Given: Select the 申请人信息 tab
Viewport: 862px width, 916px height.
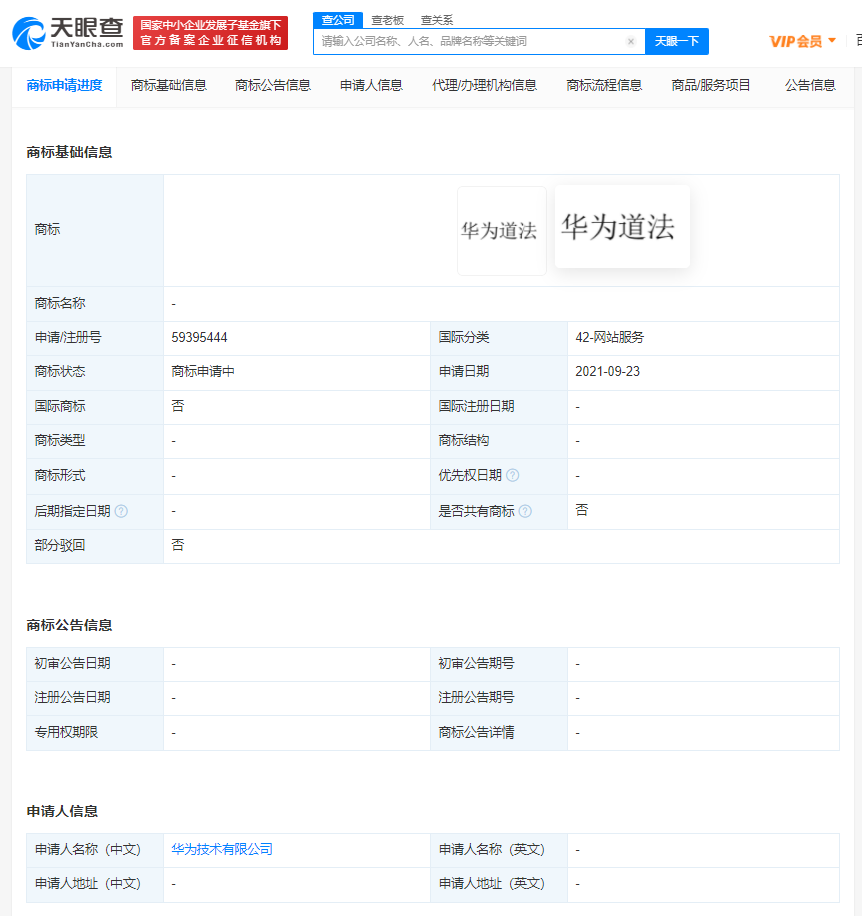Looking at the screenshot, I should [x=371, y=85].
